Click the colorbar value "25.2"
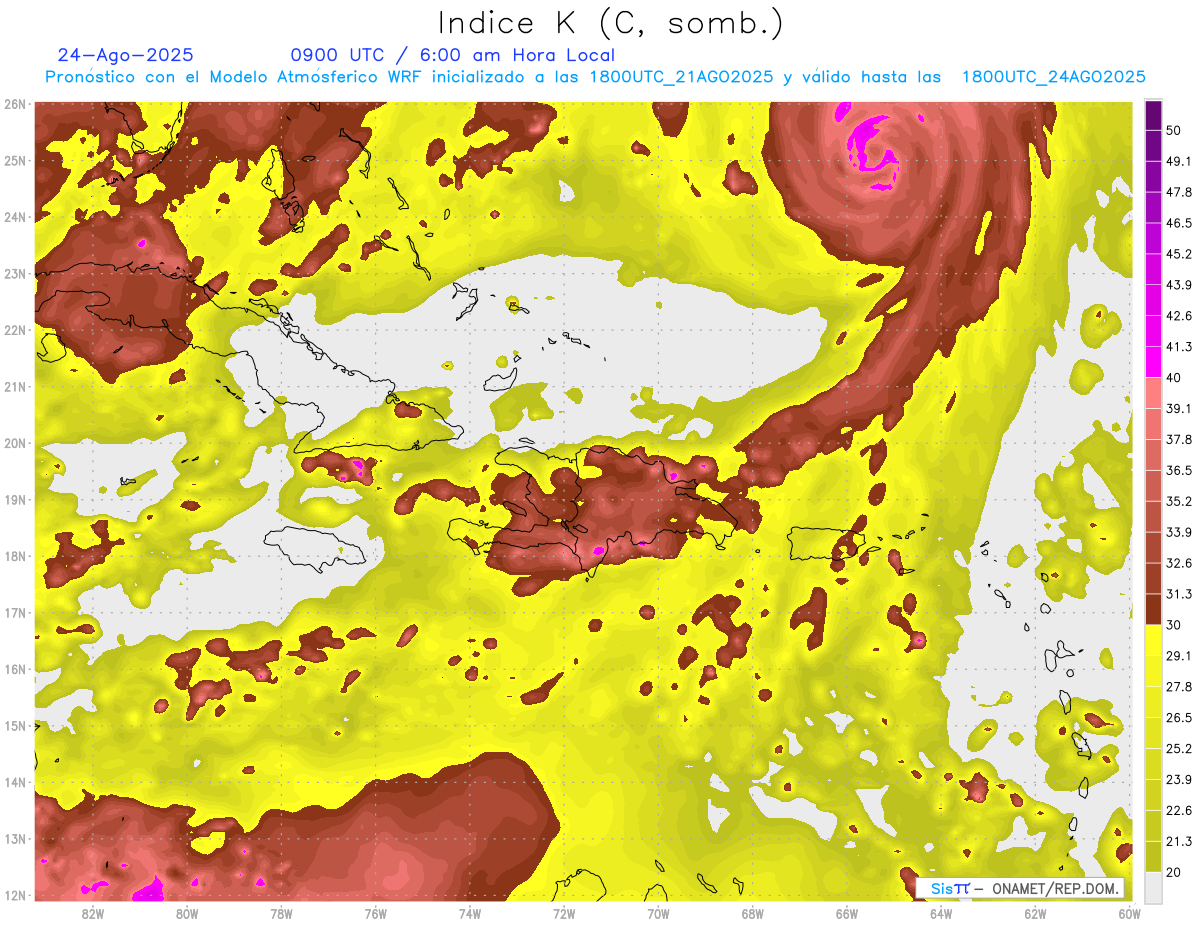The image size is (1200, 927). click(x=1178, y=749)
